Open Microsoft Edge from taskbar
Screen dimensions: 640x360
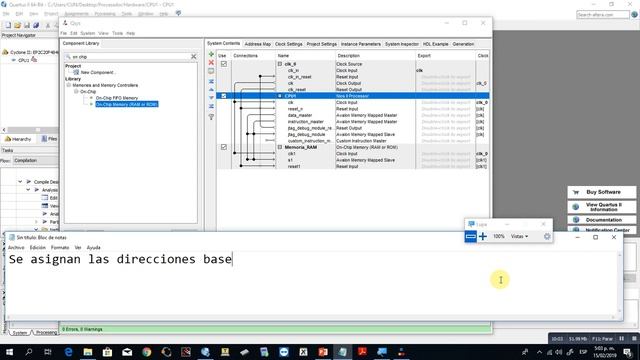[x=68, y=352]
